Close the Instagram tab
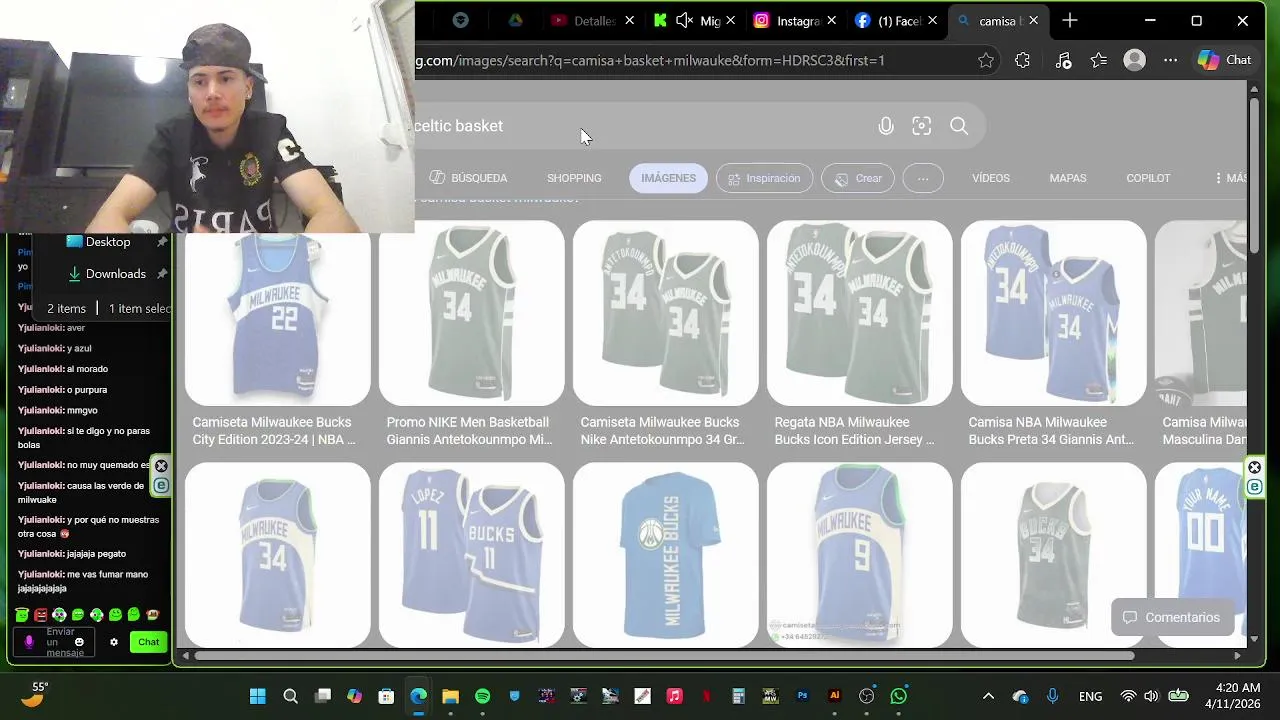This screenshot has height=720, width=1280. [831, 20]
